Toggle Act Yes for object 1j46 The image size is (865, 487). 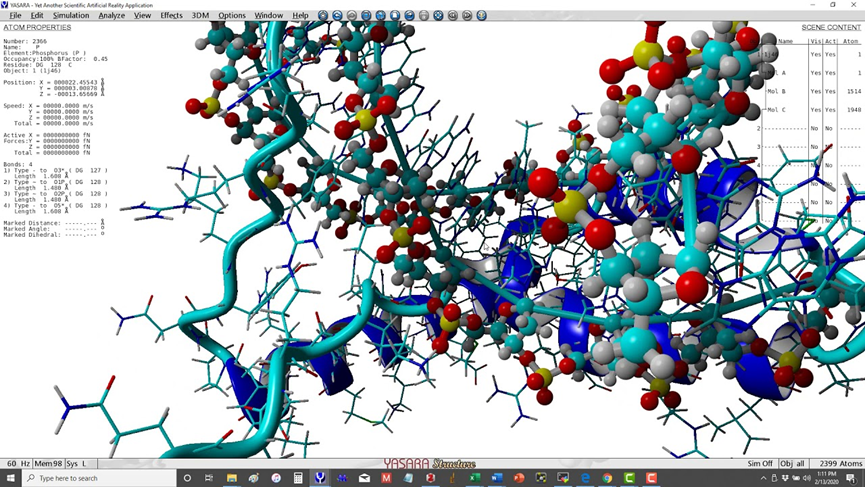click(x=830, y=54)
